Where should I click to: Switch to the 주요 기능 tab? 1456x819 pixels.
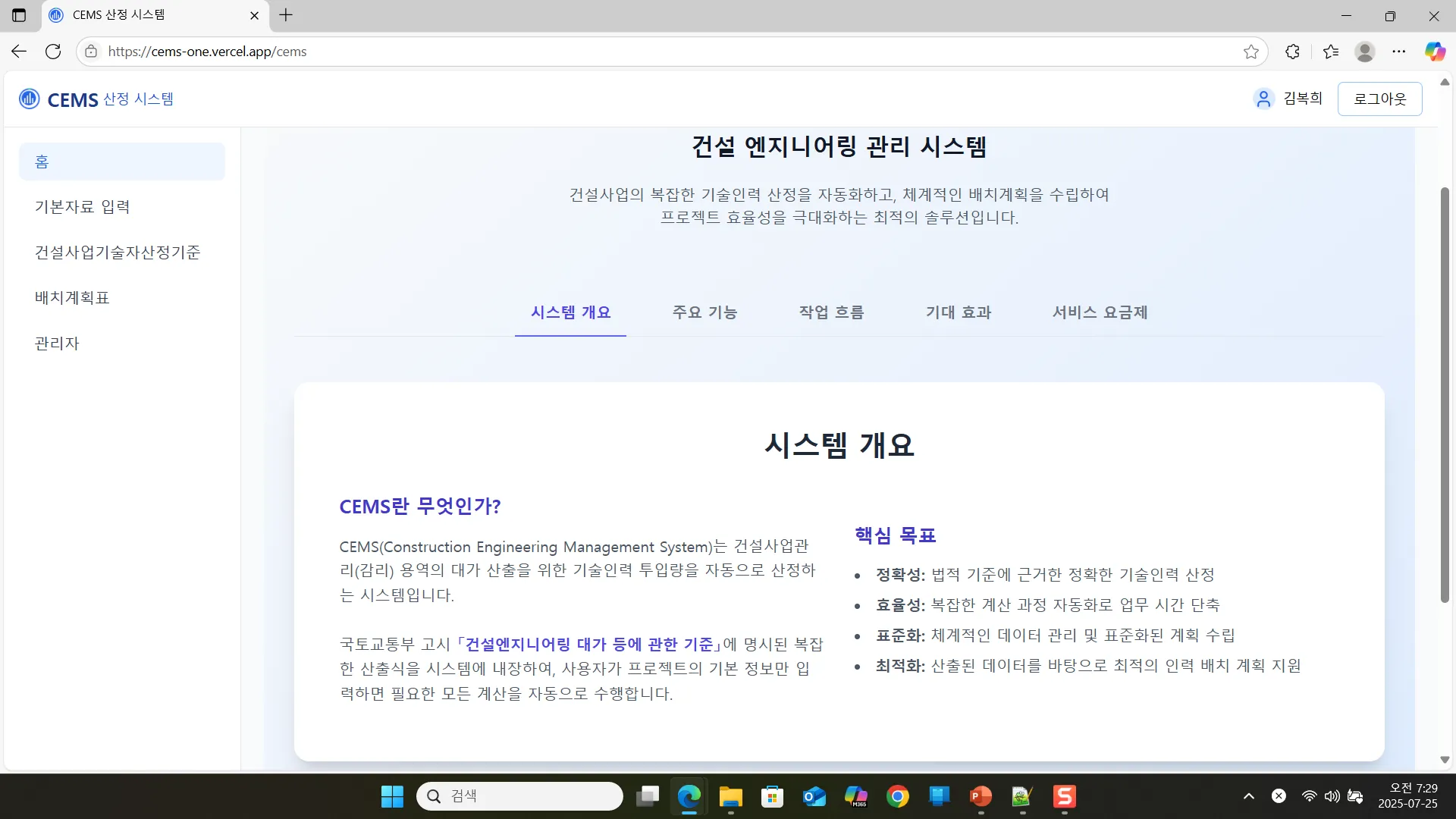[x=704, y=312]
